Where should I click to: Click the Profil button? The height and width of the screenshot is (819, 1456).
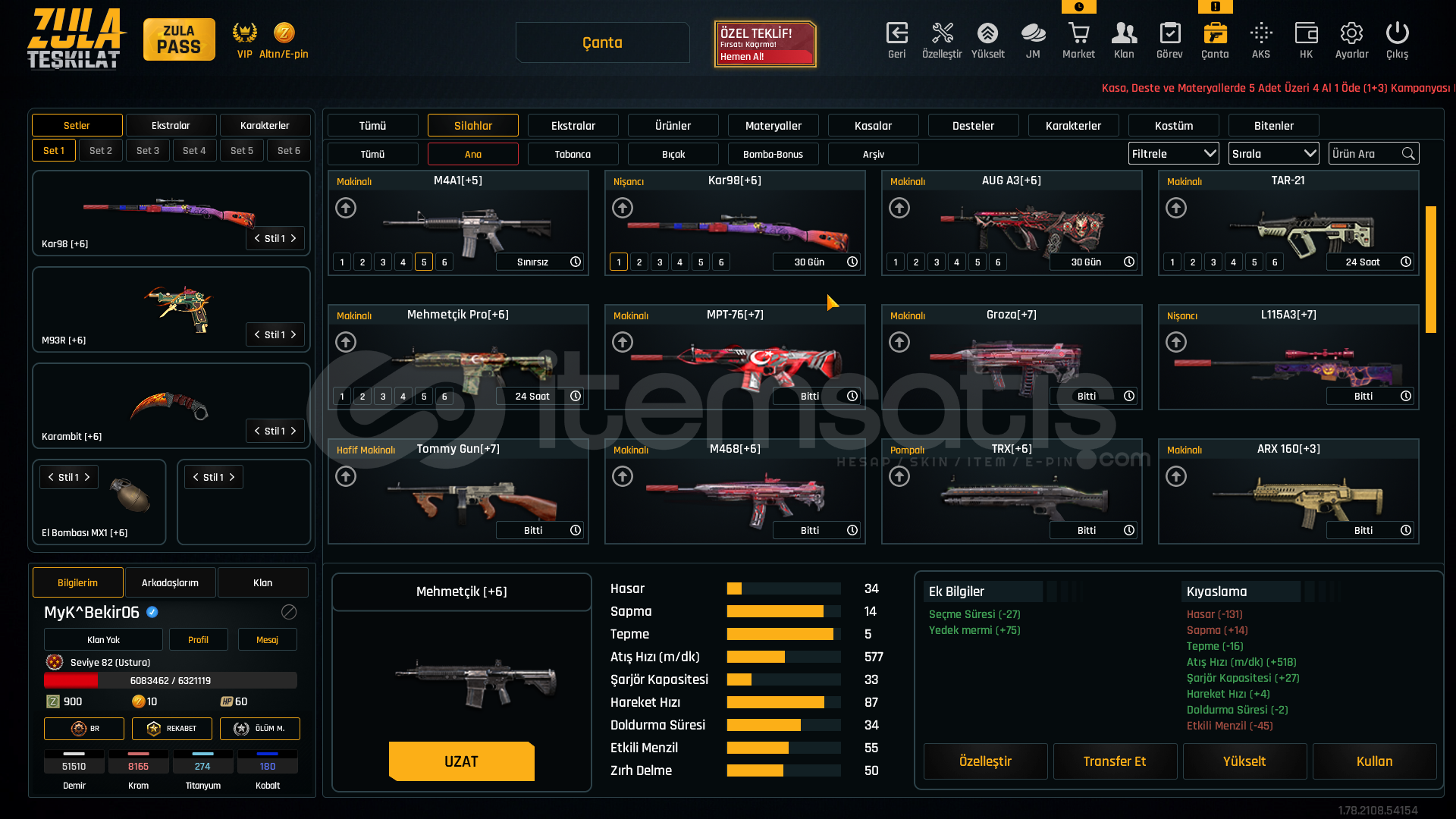point(198,639)
